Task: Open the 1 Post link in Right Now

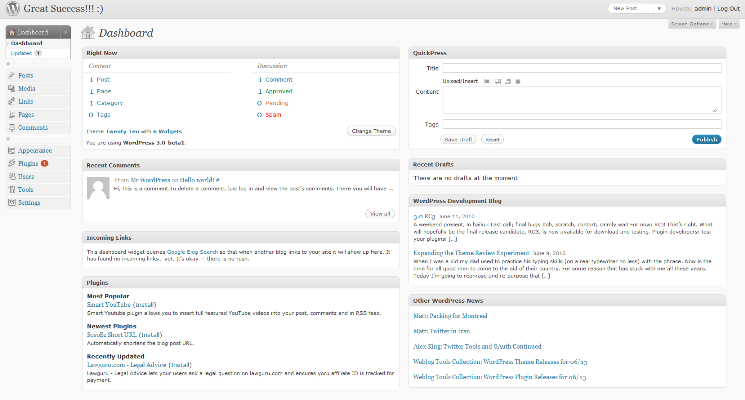Action: [100, 80]
